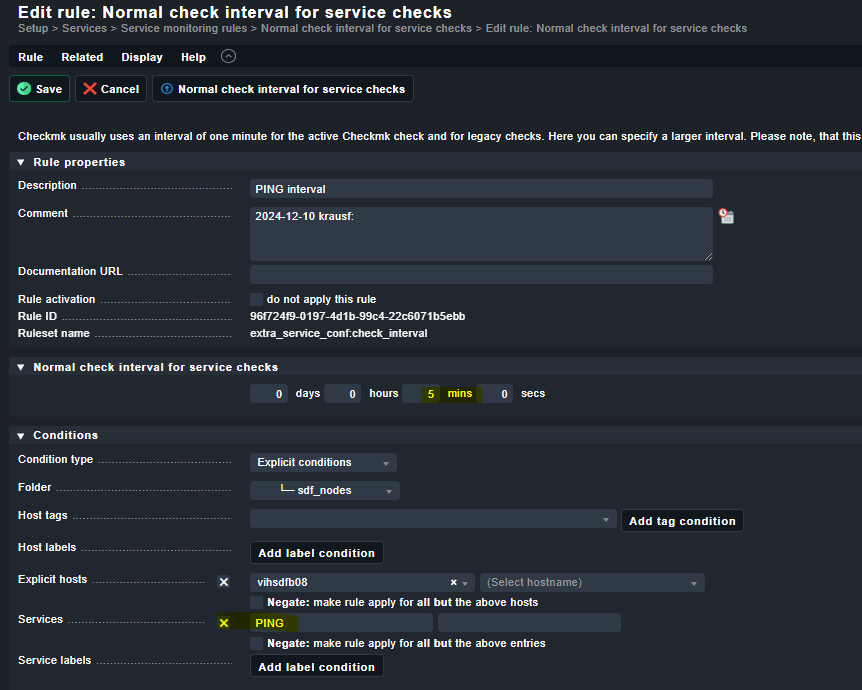Clear the selected host vihsdfb08
The height and width of the screenshot is (690, 862).
tap(453, 582)
